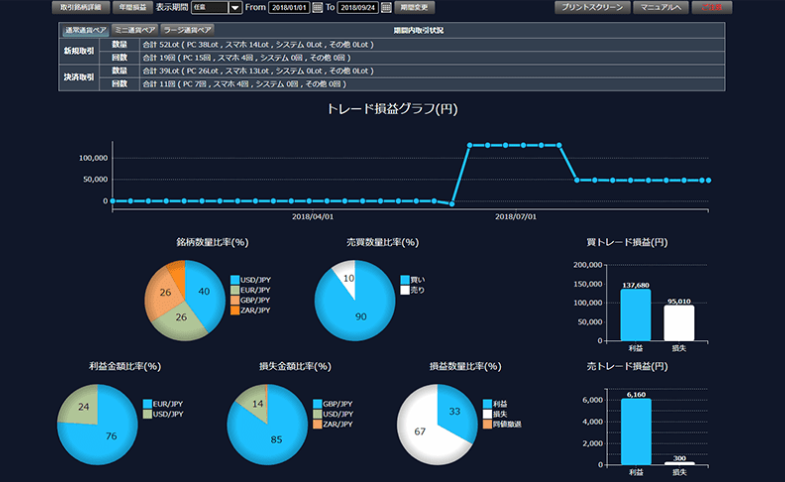Click the 期間内取引状況 header
The width and height of the screenshot is (785, 482).
tap(419, 30)
